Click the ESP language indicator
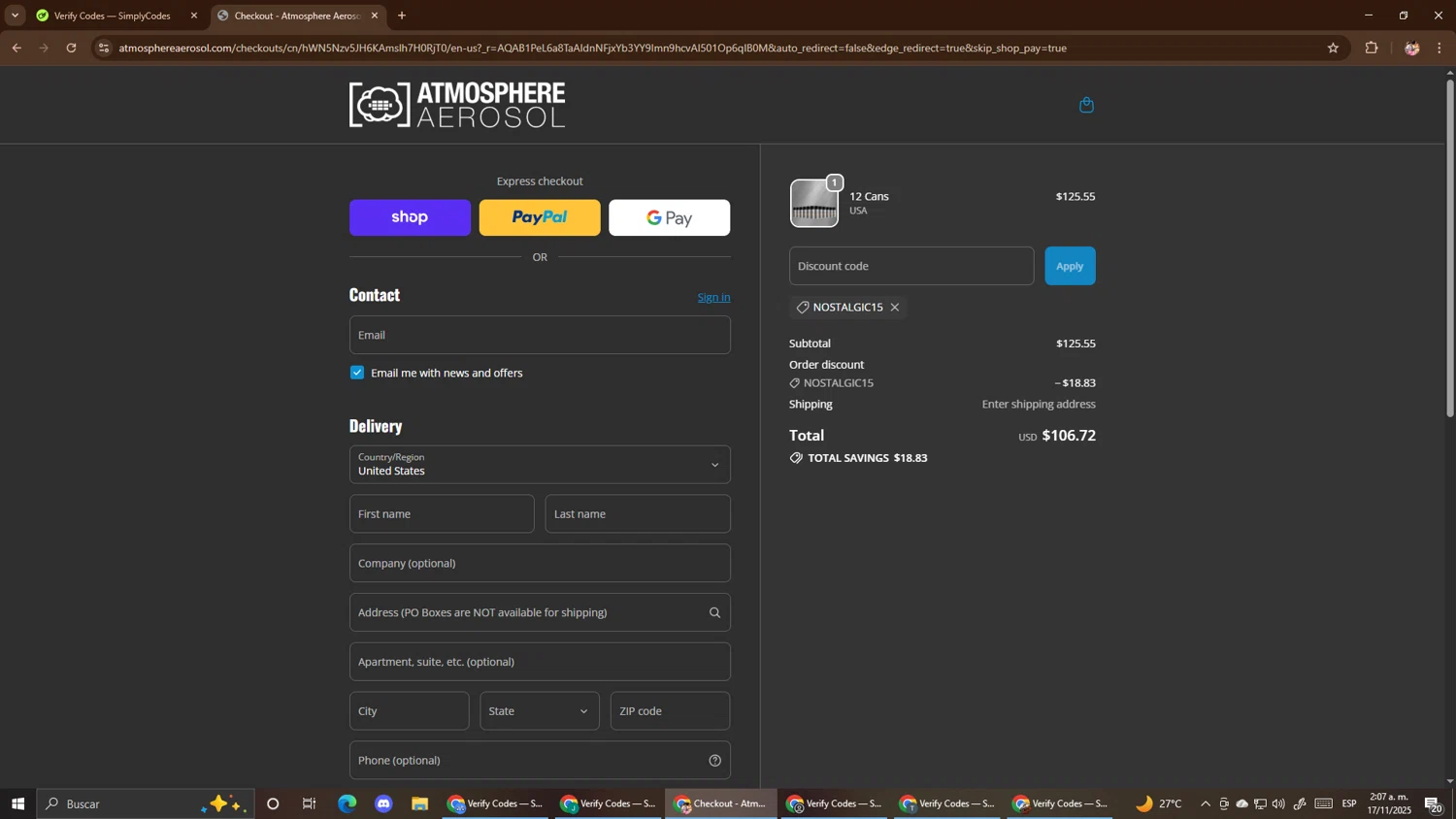This screenshot has width=1456, height=819. click(x=1349, y=803)
